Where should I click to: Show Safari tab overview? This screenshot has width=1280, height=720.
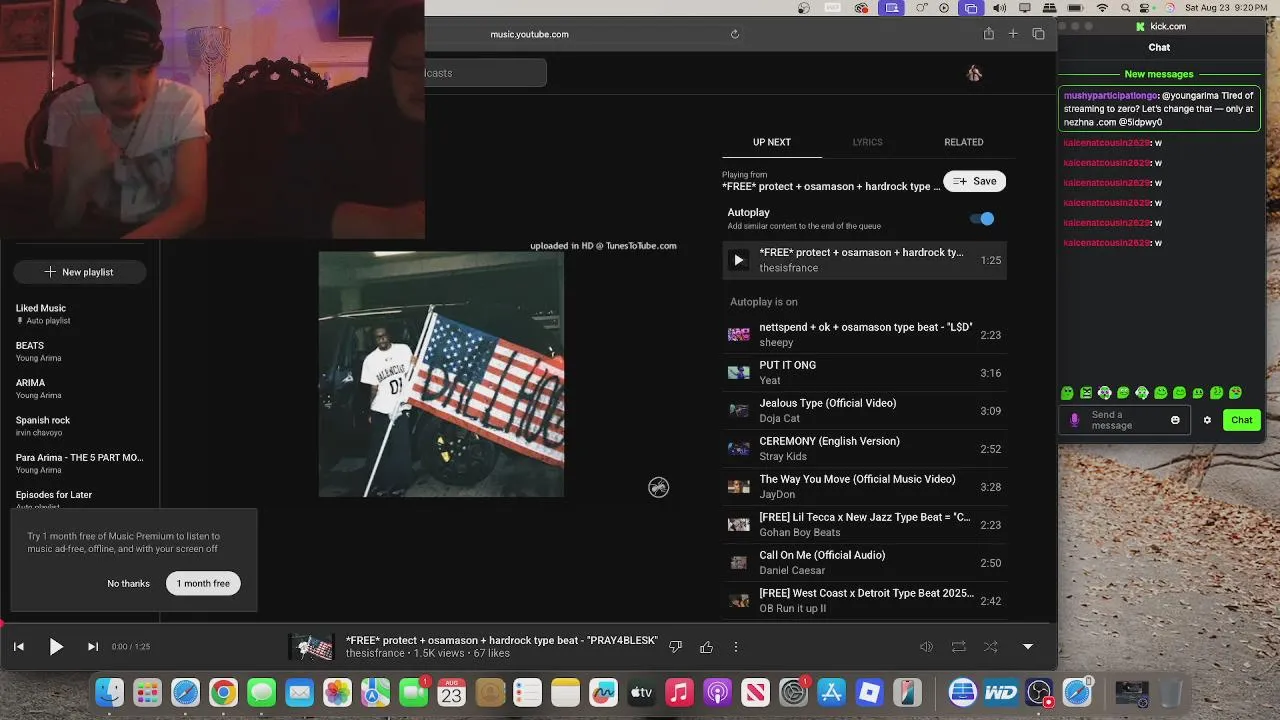coord(1039,34)
